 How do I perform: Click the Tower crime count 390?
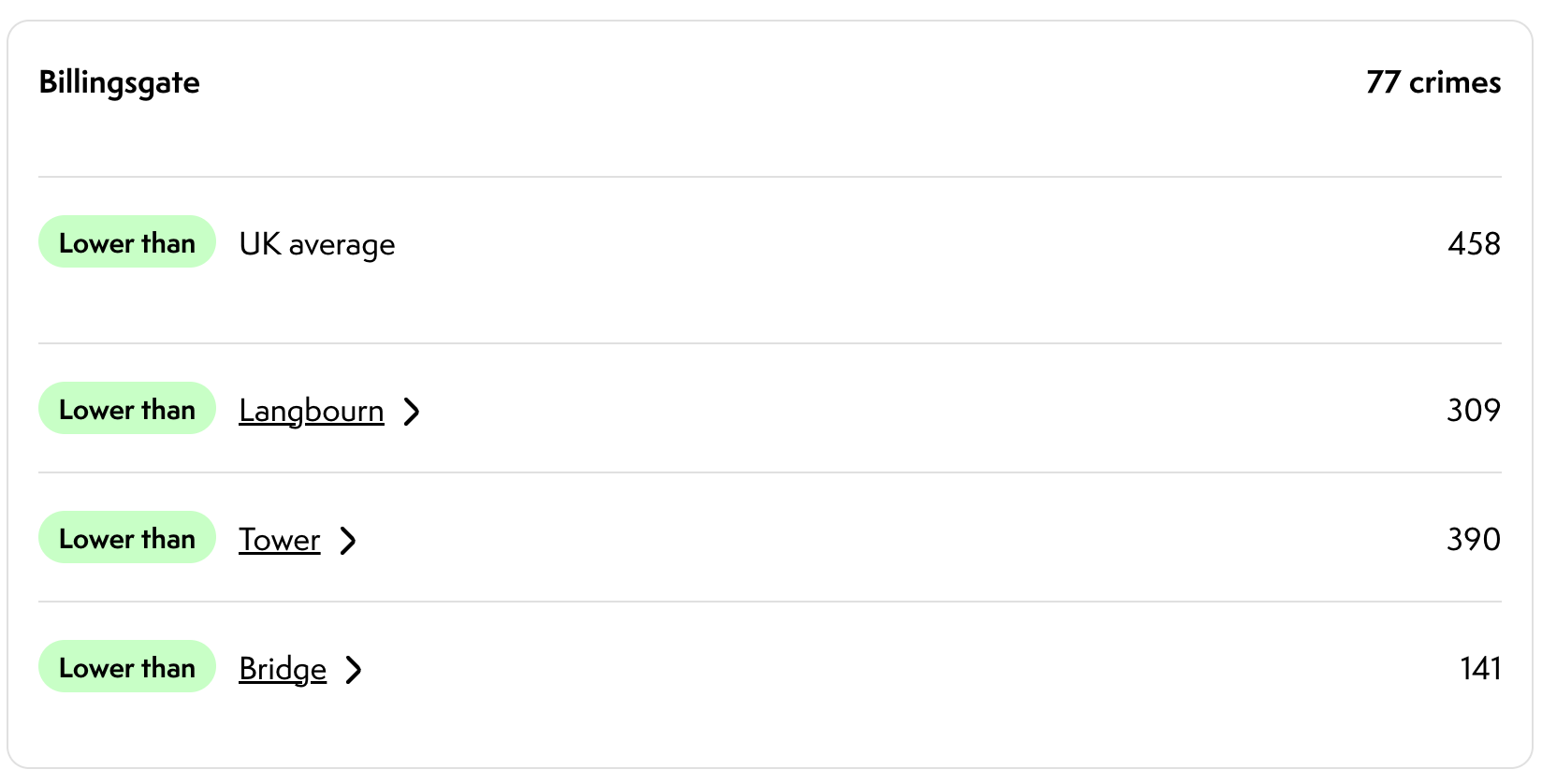click(1474, 540)
